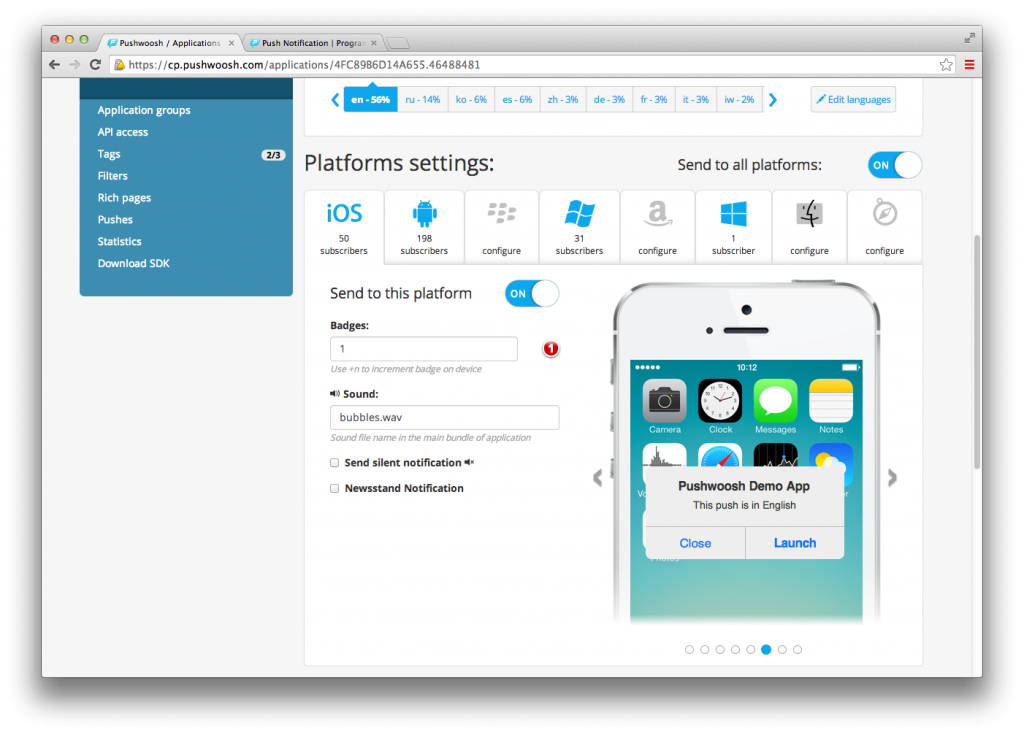Viewport: 1024px width, 735px height.
Task: Open the Chrome hamburger menu
Action: (x=970, y=65)
